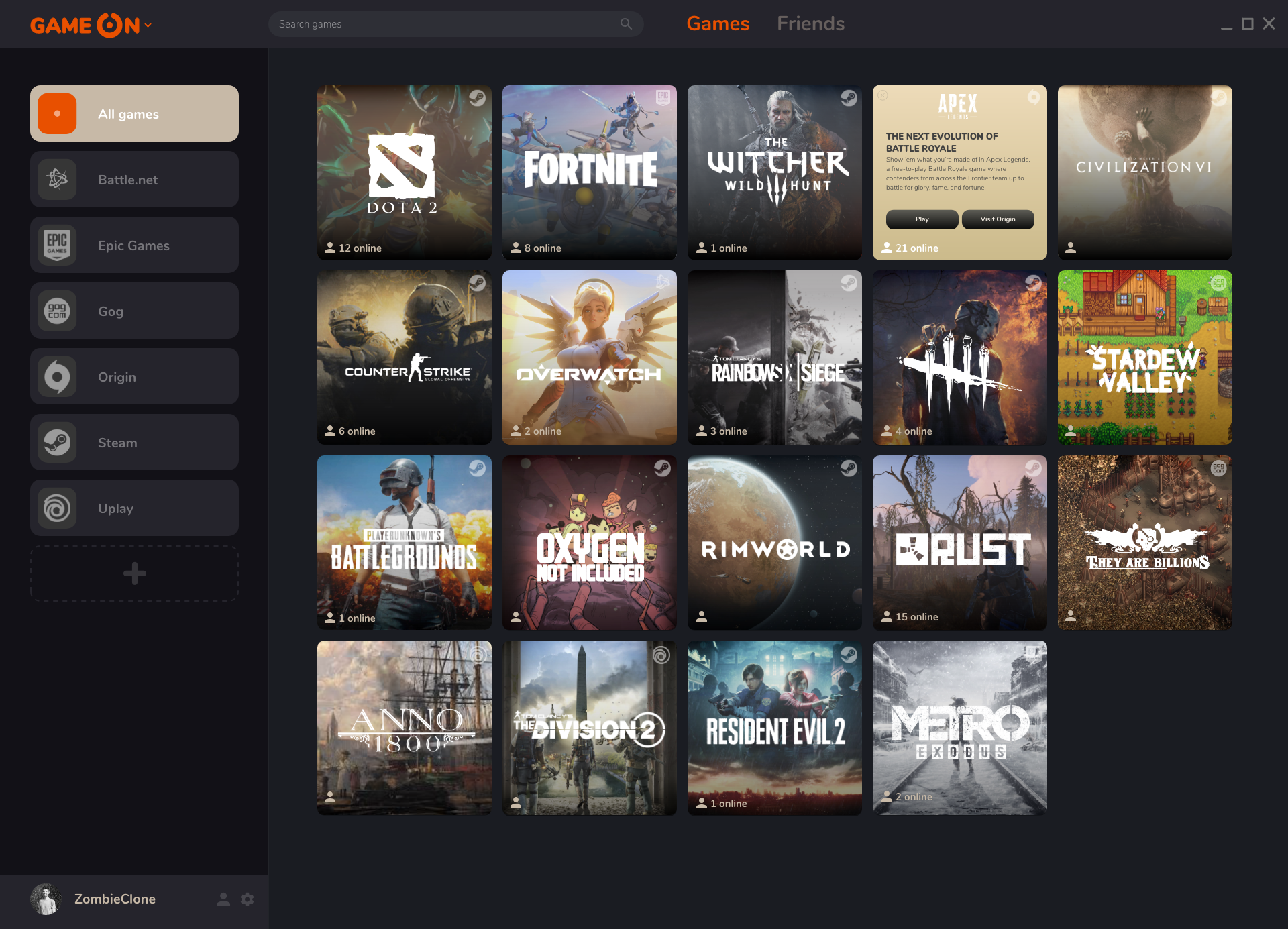Filter by Battle.net launcher
The width and height of the screenshot is (1288, 929).
click(134, 179)
